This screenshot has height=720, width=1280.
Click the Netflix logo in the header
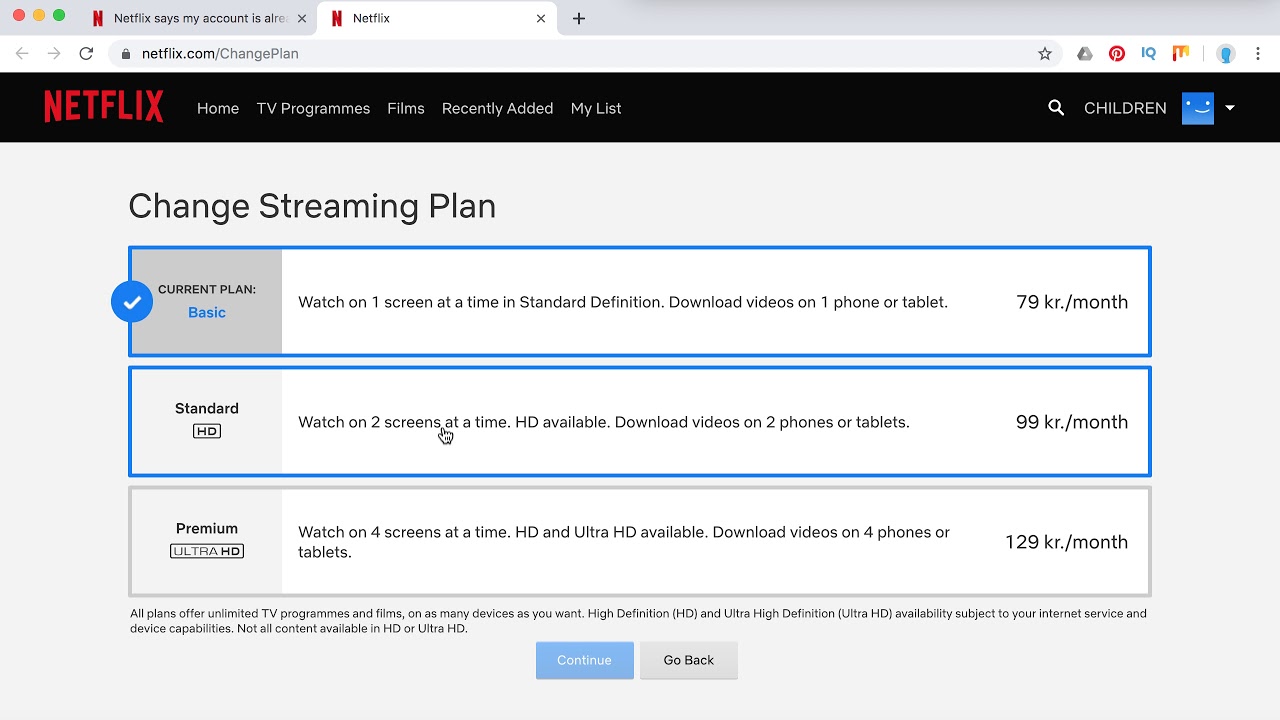pyautogui.click(x=104, y=107)
